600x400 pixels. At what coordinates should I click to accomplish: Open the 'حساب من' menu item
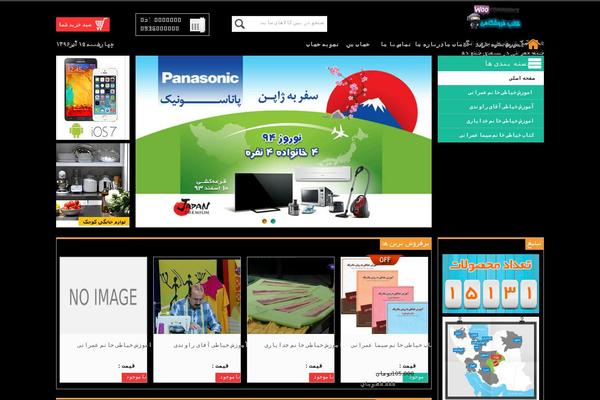(358, 44)
